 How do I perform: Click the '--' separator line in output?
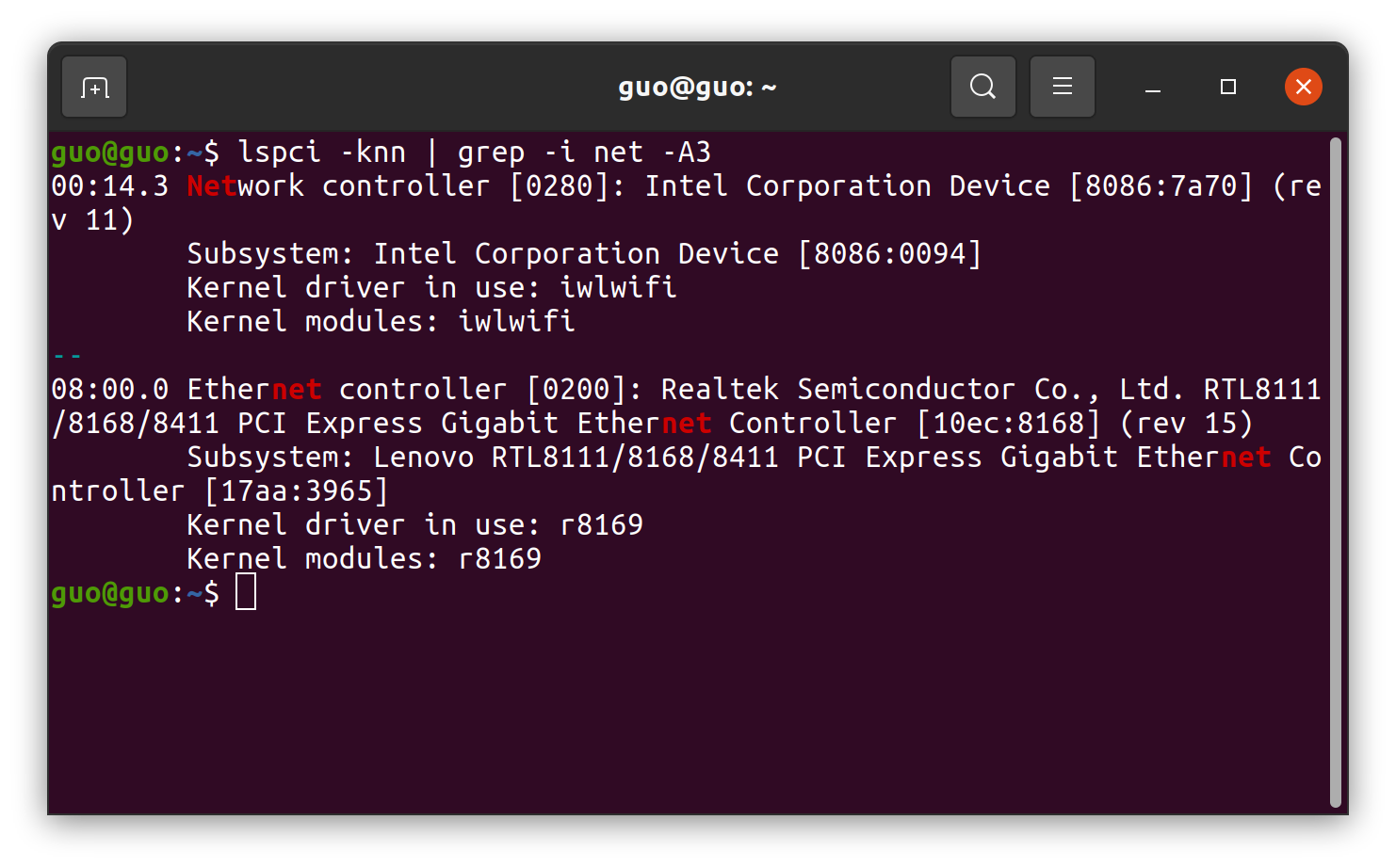coord(66,355)
